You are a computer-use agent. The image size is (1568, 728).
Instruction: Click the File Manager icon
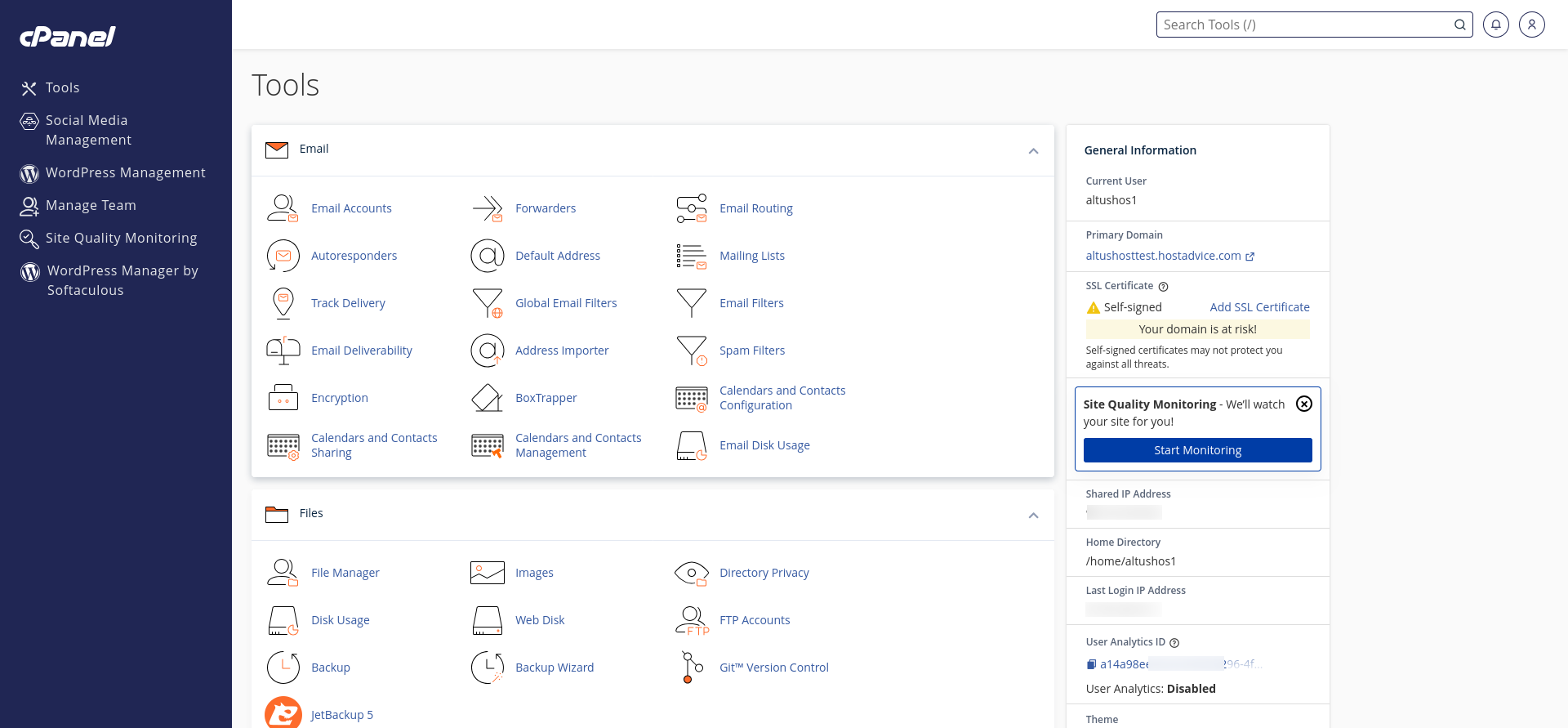(283, 573)
